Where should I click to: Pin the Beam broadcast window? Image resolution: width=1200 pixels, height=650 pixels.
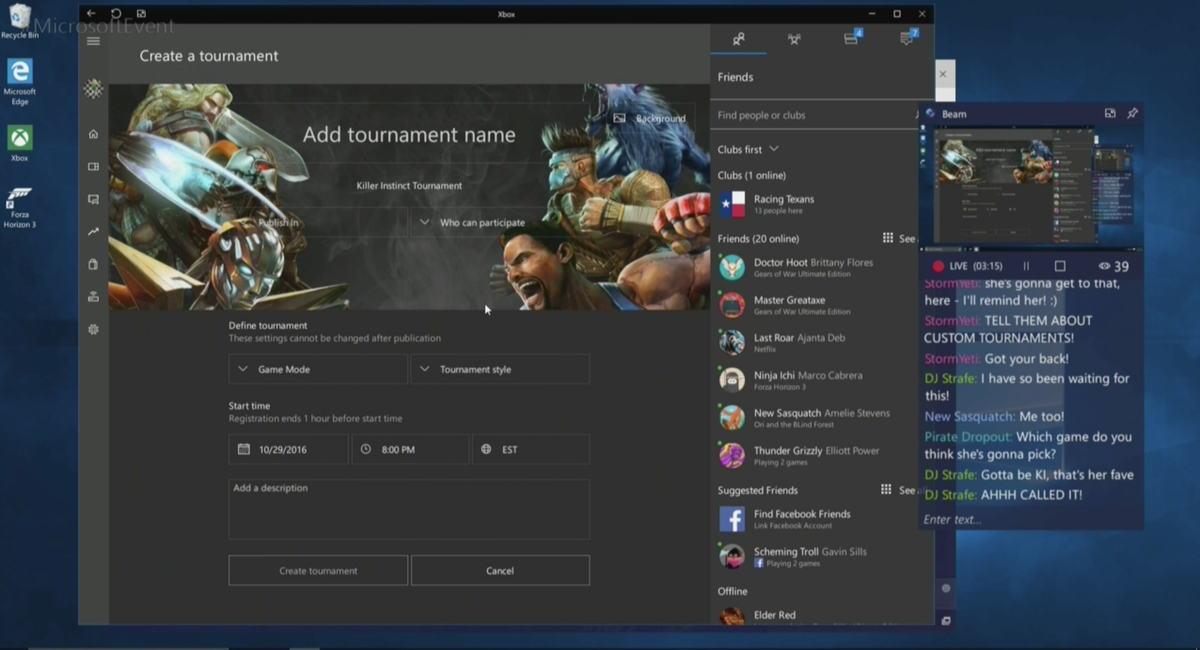tap(1133, 114)
